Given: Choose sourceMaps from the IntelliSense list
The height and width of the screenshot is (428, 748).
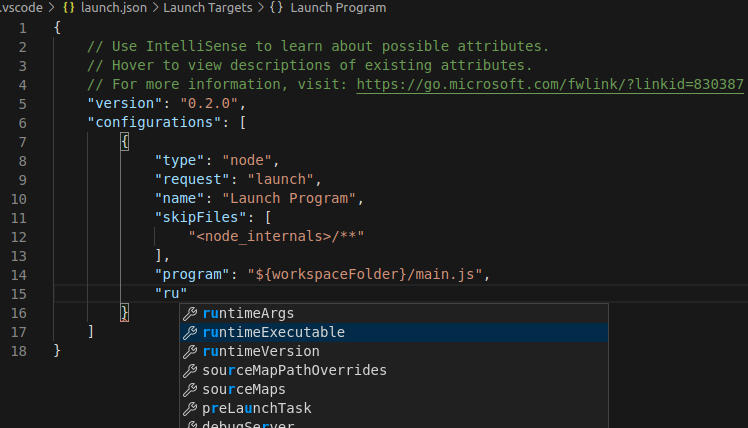Looking at the screenshot, I should (394, 390).
